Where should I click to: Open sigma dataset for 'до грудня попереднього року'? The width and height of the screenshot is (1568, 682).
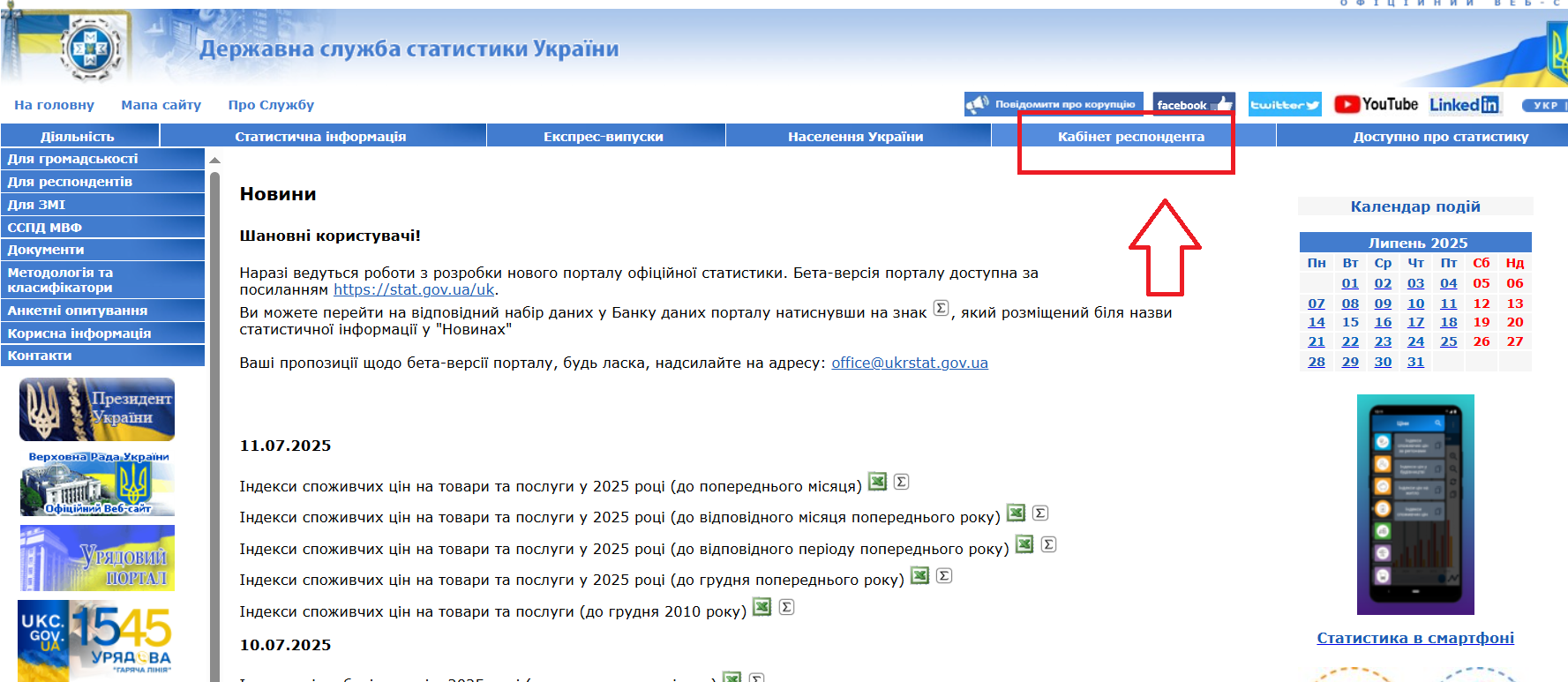click(x=944, y=575)
